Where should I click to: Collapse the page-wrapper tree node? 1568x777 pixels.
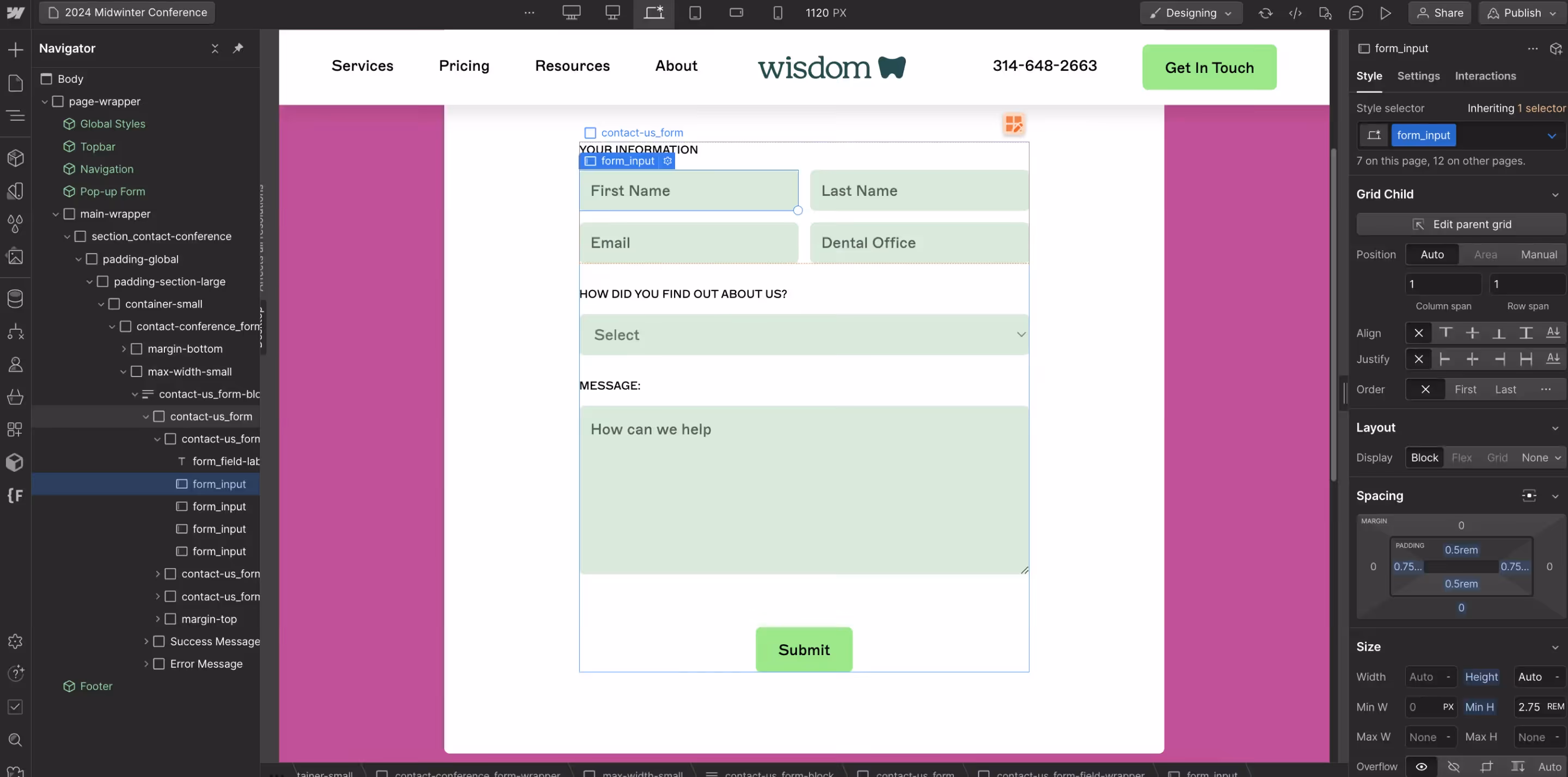point(45,102)
